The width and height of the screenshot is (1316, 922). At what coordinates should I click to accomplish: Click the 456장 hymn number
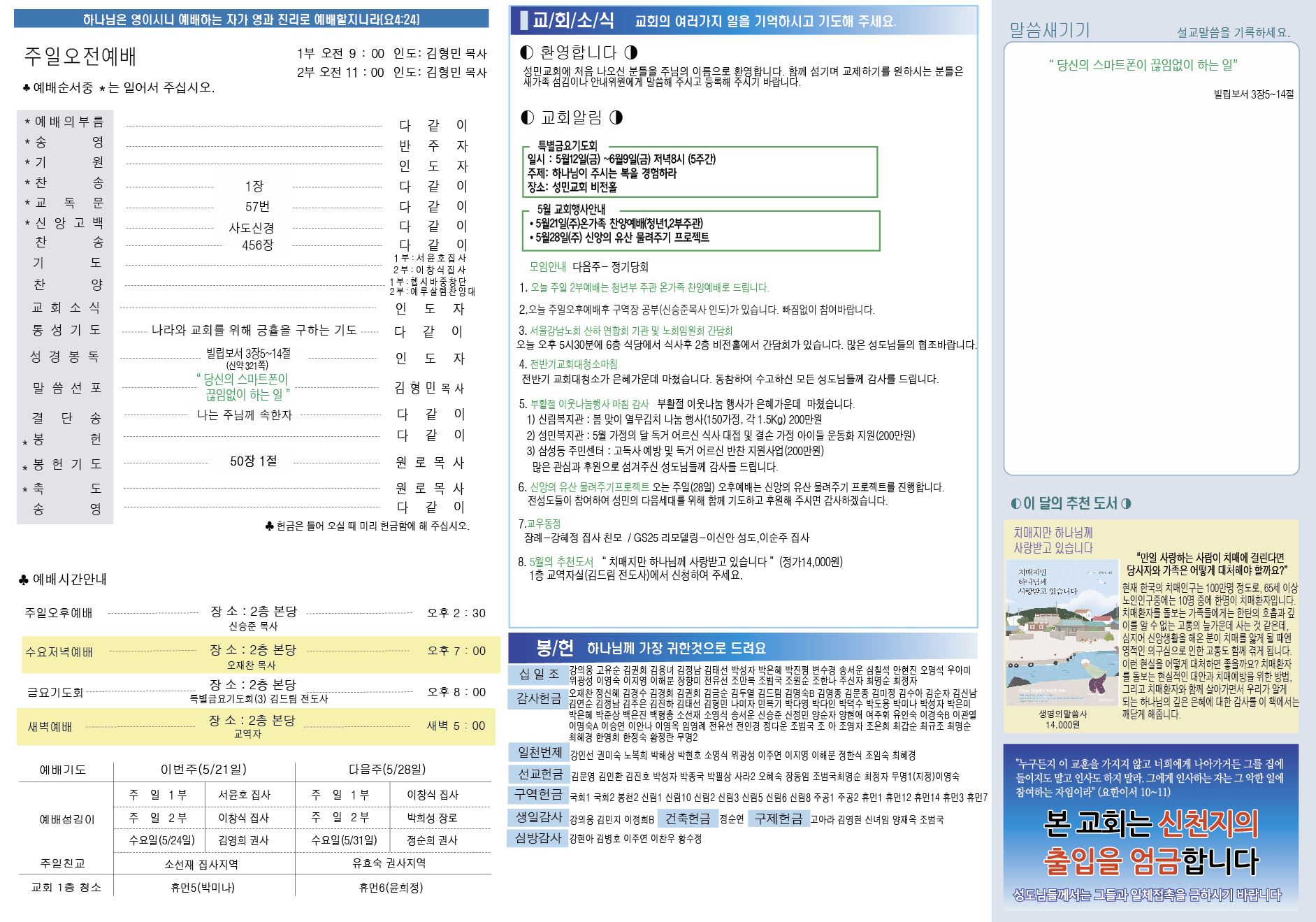257,245
